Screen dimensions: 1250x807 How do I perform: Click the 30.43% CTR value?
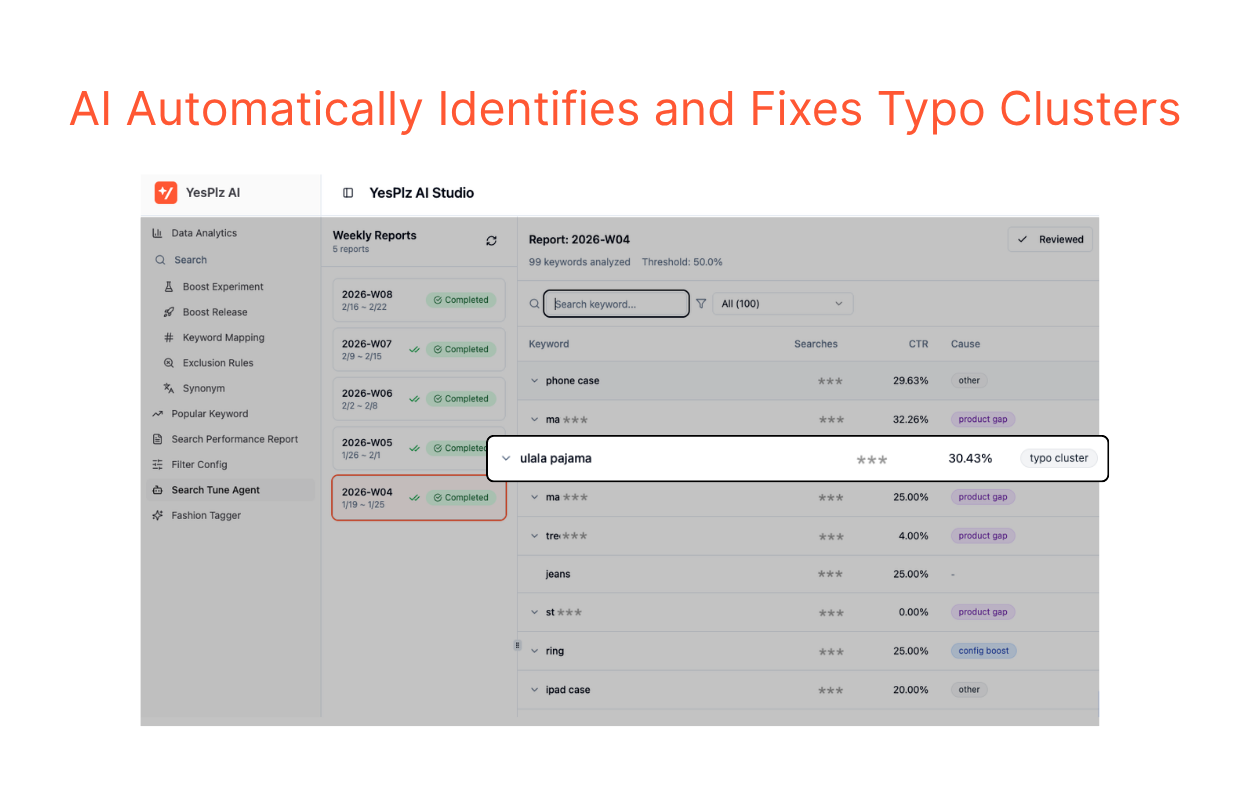point(970,459)
